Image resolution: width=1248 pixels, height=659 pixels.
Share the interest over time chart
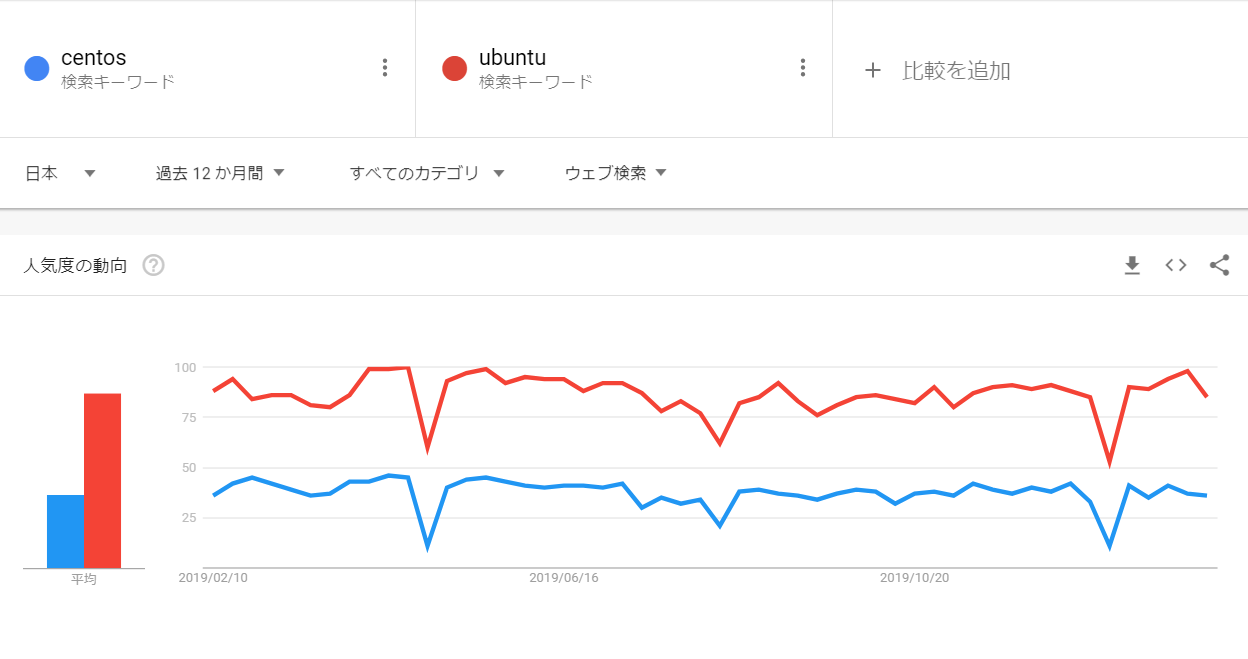1219,265
